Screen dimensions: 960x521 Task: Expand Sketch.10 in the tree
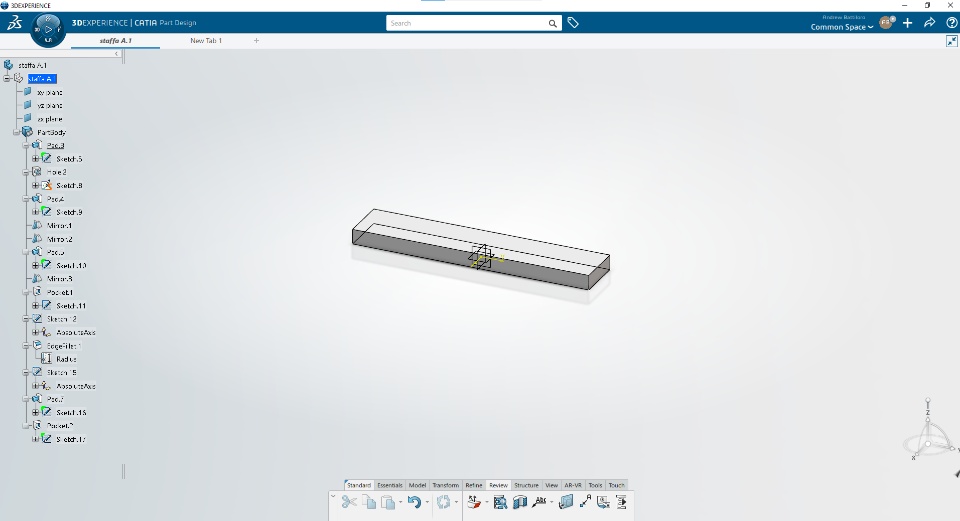click(x=36, y=266)
